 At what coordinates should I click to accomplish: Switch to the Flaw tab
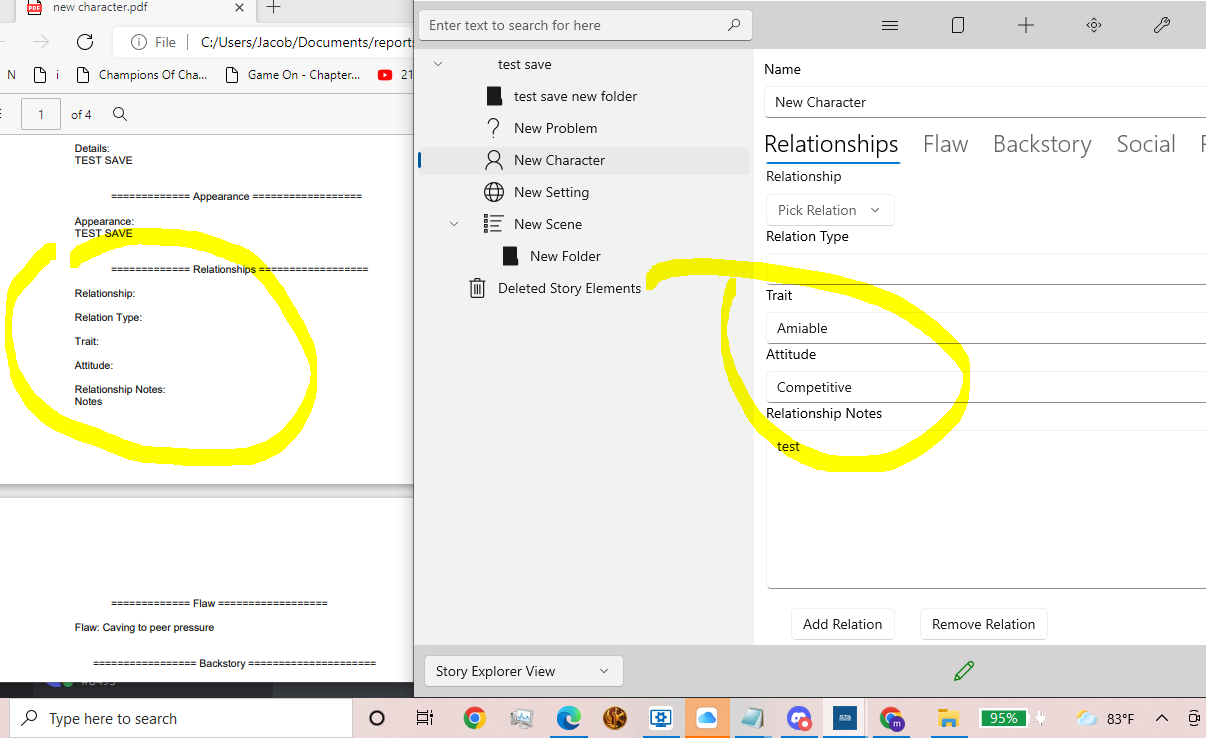945,143
